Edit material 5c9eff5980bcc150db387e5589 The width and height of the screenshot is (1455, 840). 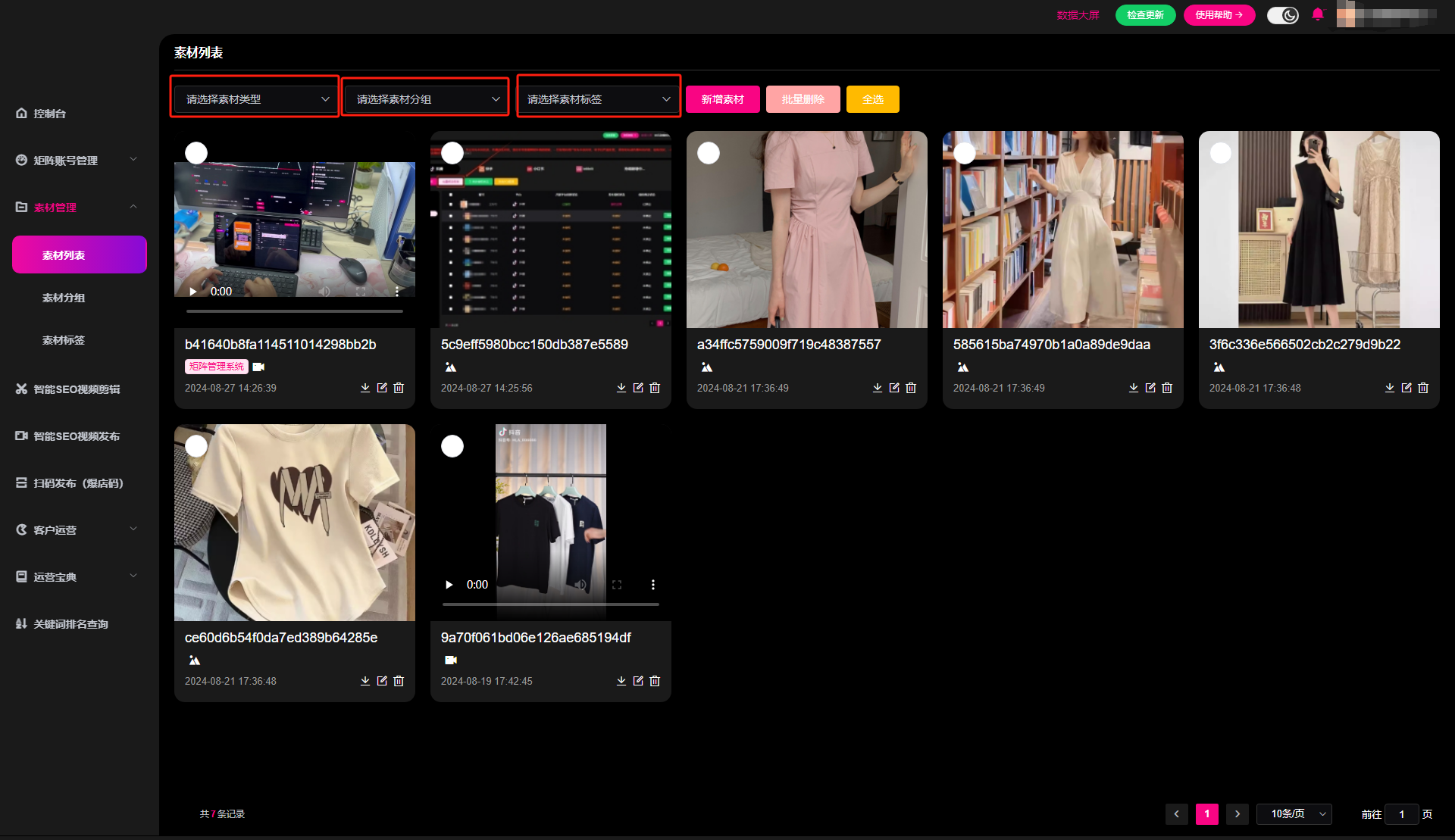click(638, 388)
